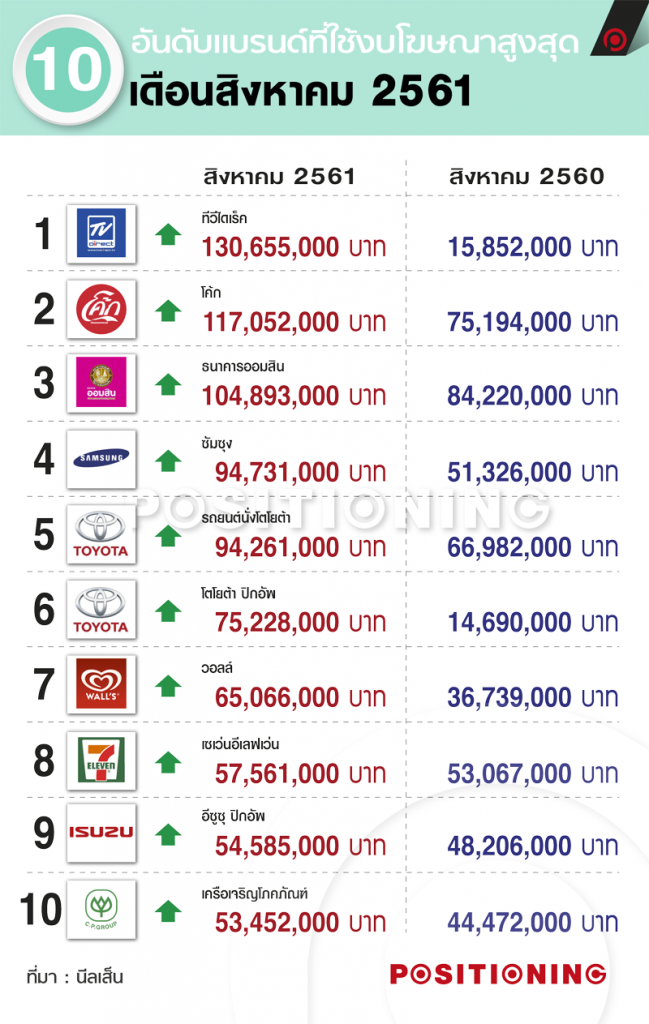Click the สิงหาคม 2561 column header
The width and height of the screenshot is (649, 1024).
(x=279, y=176)
